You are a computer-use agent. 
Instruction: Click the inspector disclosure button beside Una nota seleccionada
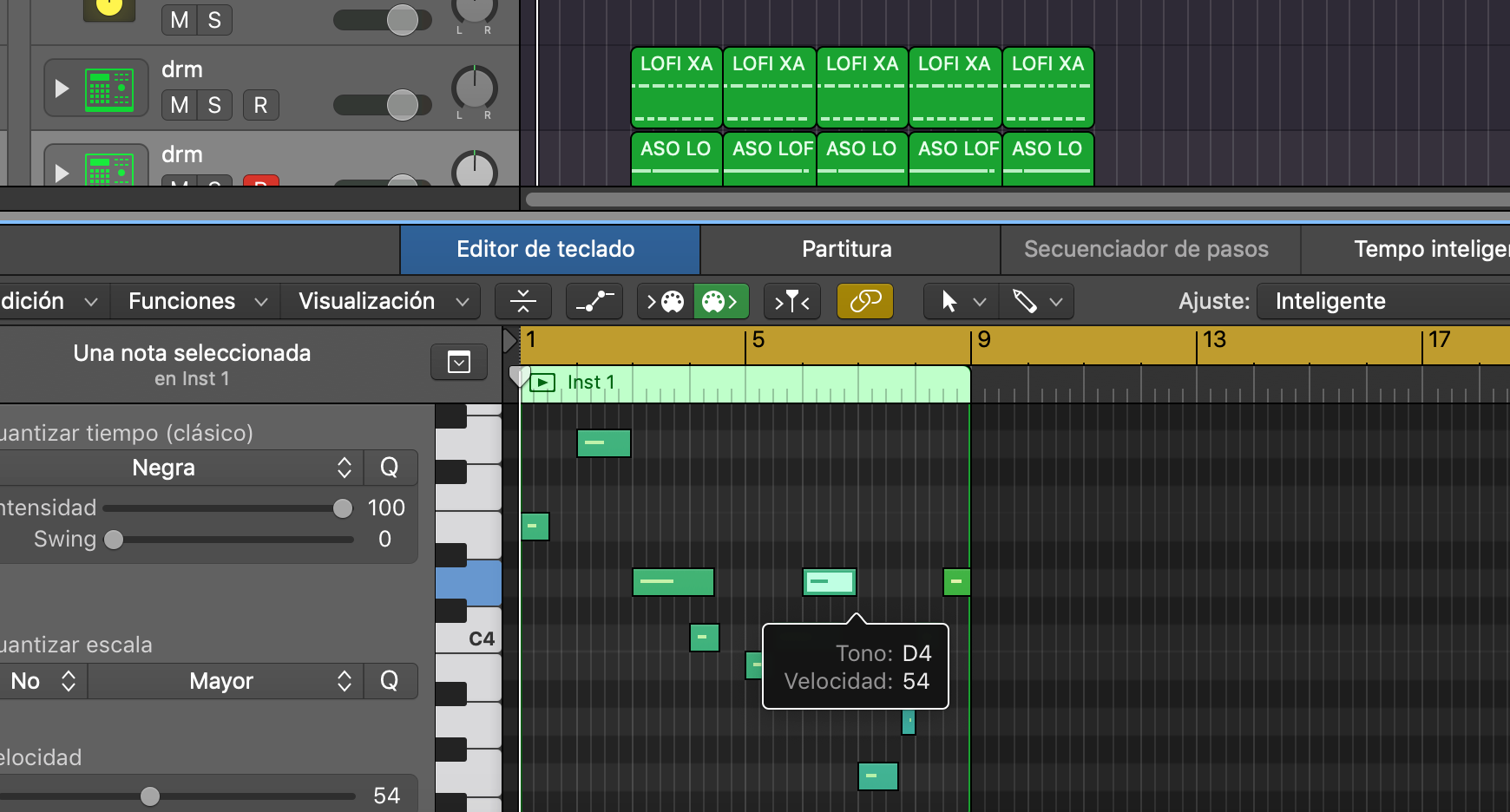click(x=459, y=362)
